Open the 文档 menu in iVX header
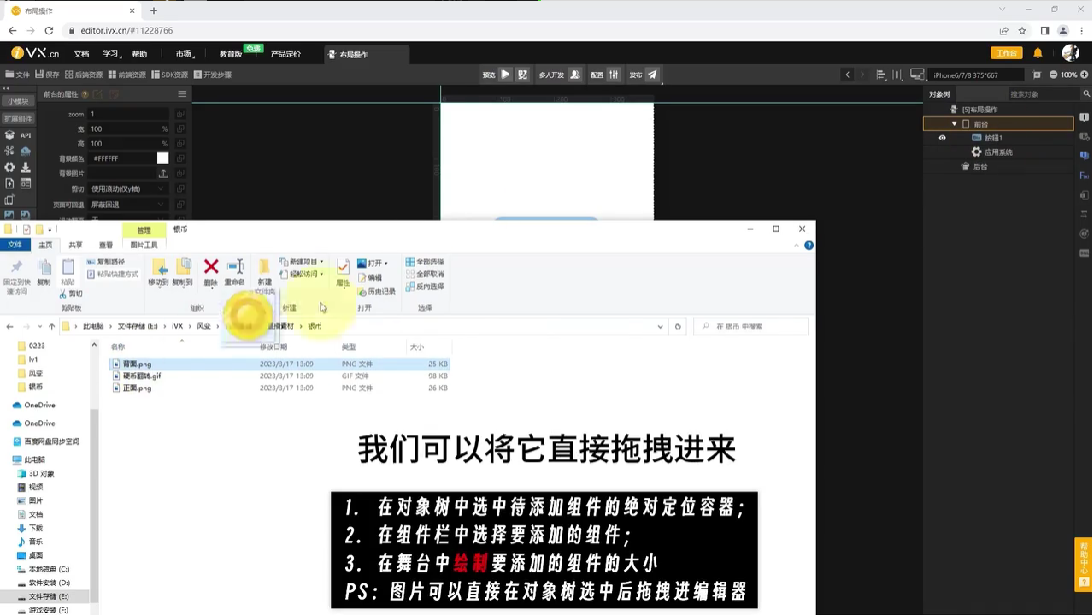1092x615 pixels. click(81, 54)
